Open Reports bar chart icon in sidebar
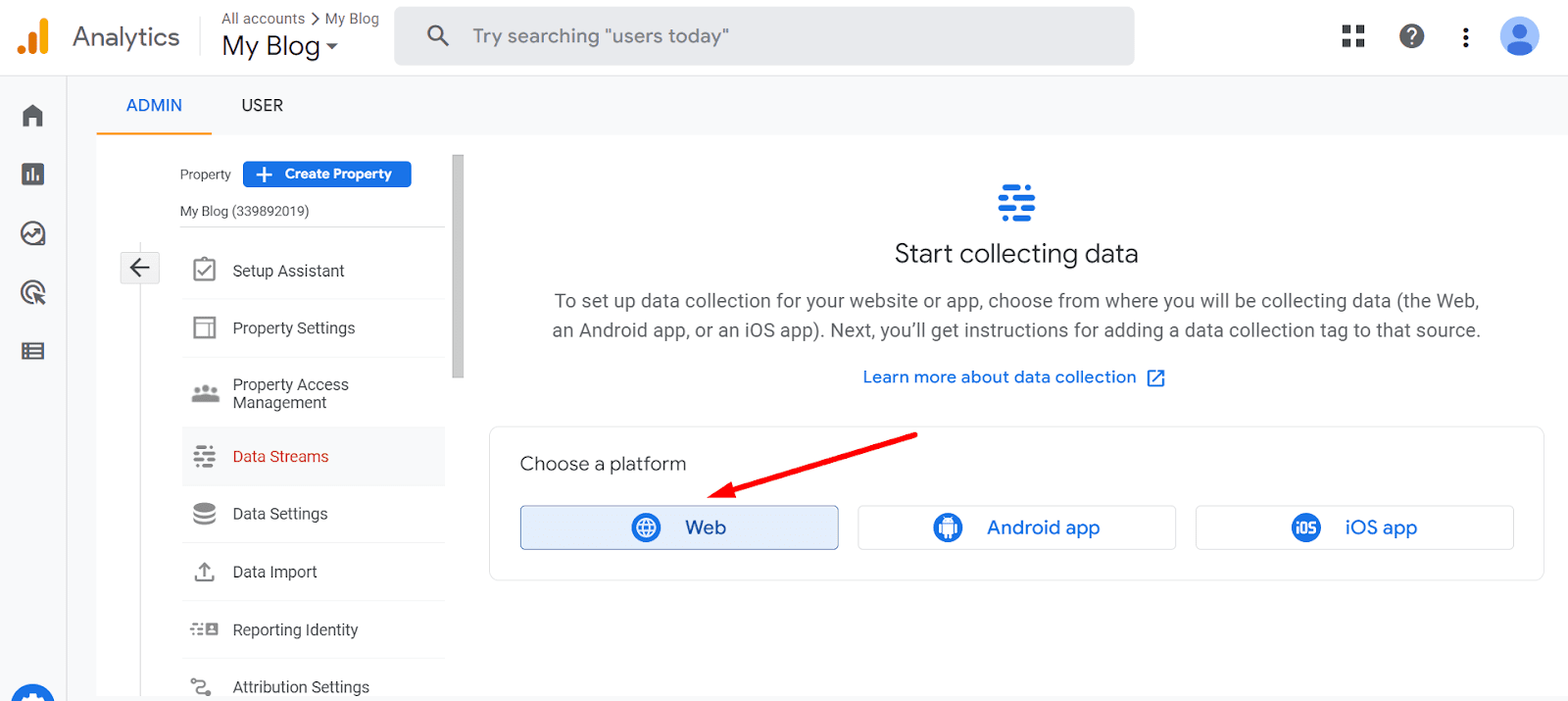The height and width of the screenshot is (701, 1568). 32,175
